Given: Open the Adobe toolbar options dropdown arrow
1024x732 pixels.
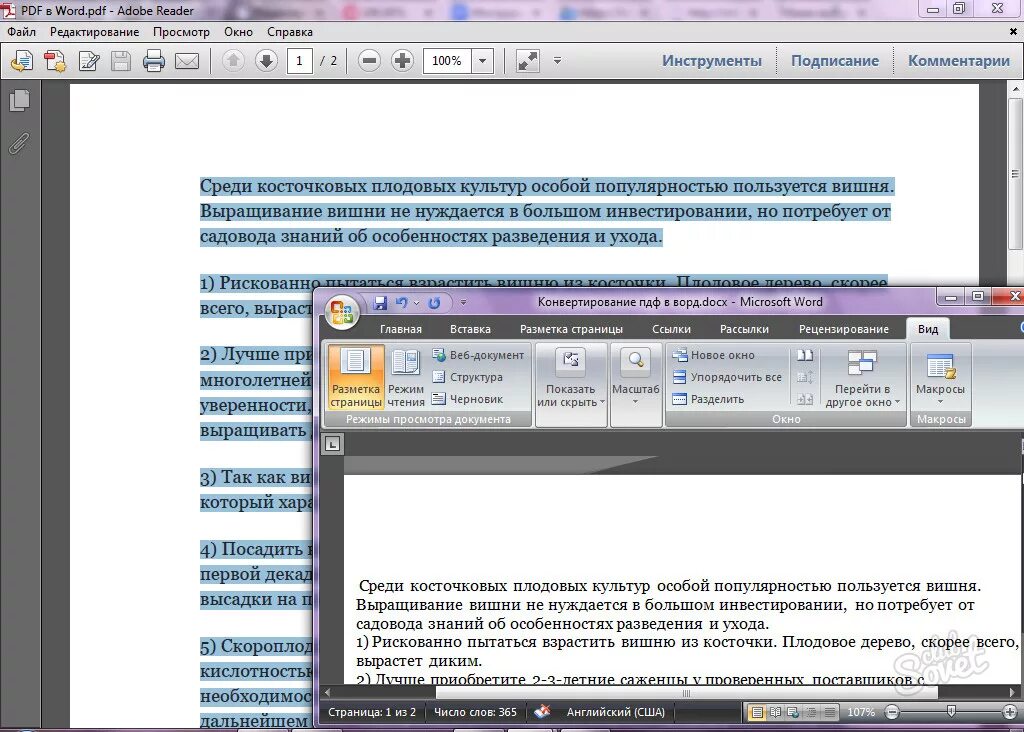Looking at the screenshot, I should 557,61.
